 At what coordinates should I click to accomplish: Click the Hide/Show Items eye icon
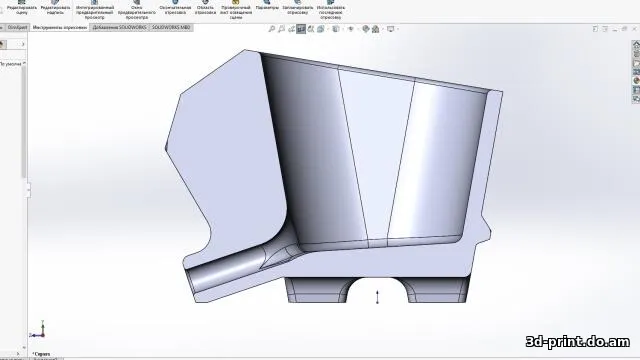point(350,29)
